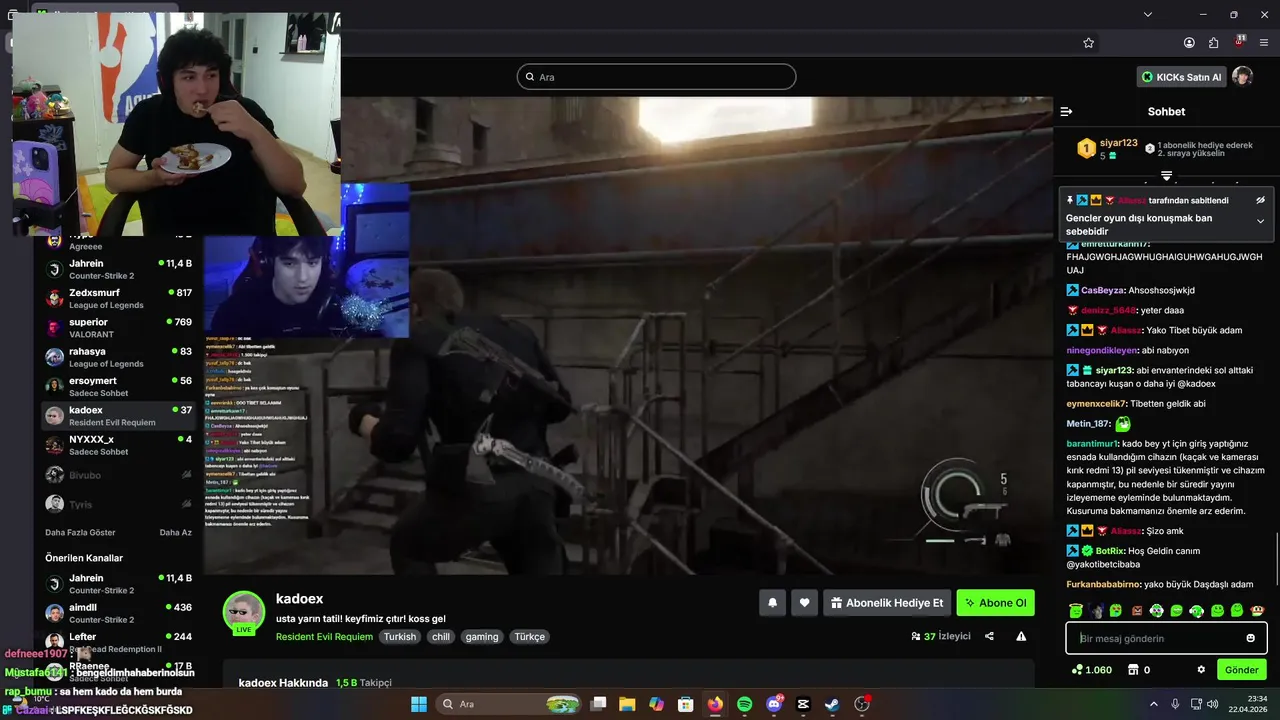The height and width of the screenshot is (720, 1280).
Task: Click the Windows taskbar Ara search box
Action: 510,704
